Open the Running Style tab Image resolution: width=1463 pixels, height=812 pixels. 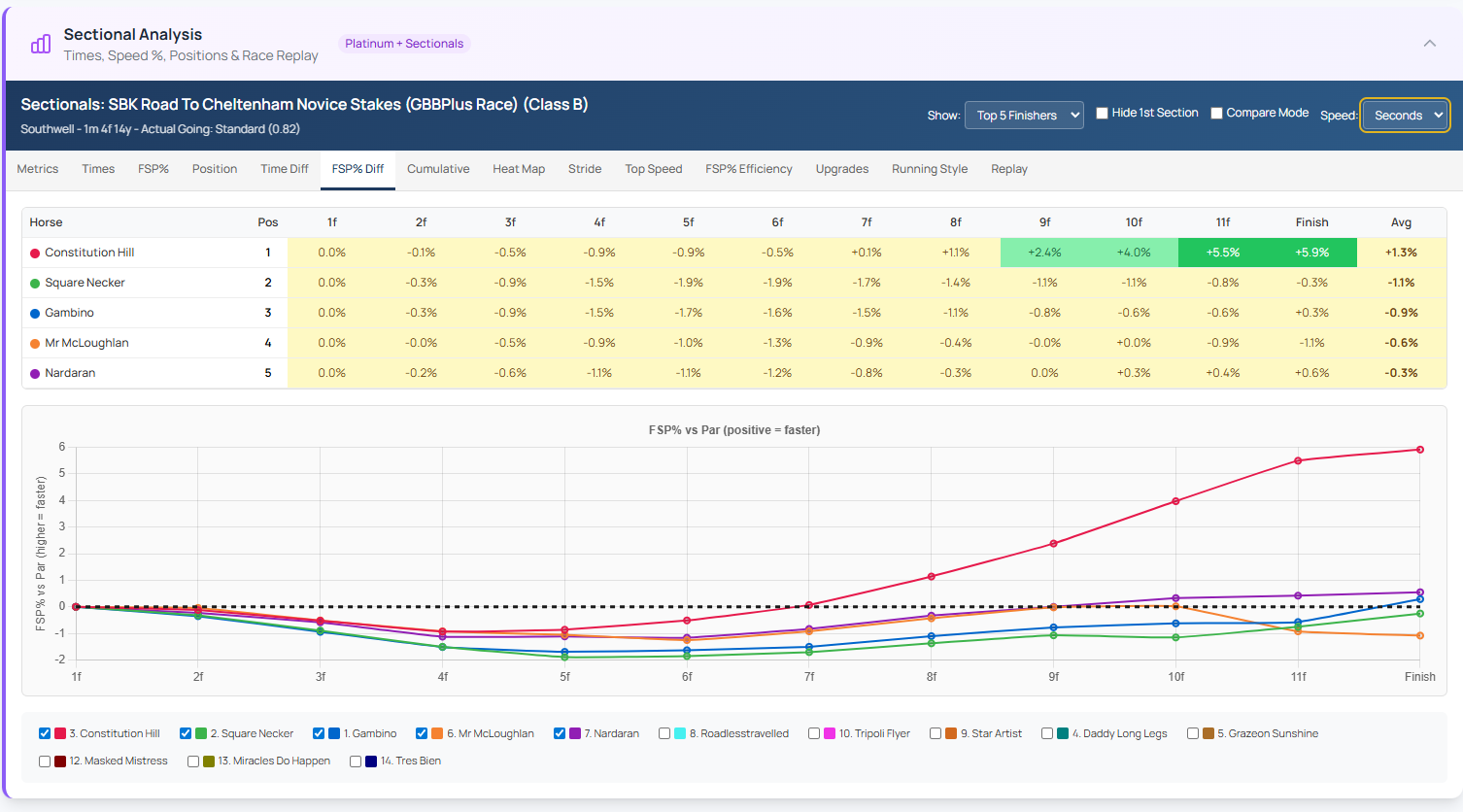click(x=930, y=169)
